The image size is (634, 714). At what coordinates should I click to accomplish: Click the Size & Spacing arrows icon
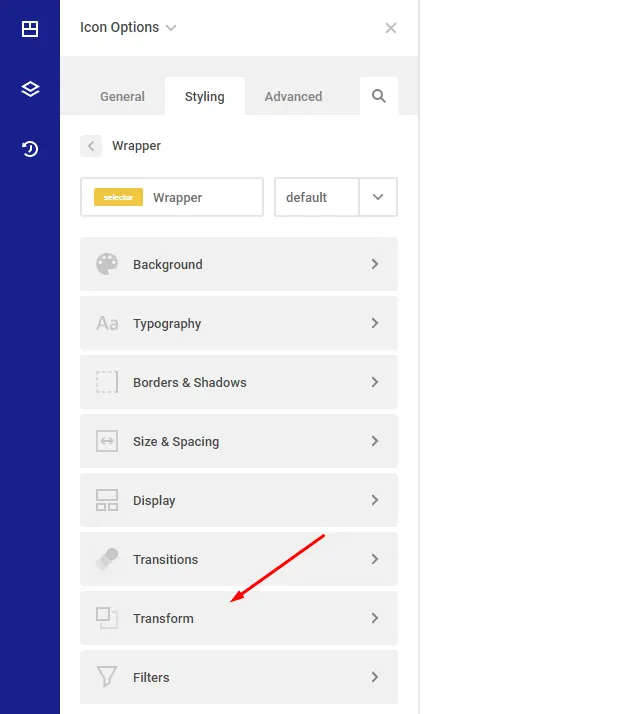pyautogui.click(x=107, y=441)
